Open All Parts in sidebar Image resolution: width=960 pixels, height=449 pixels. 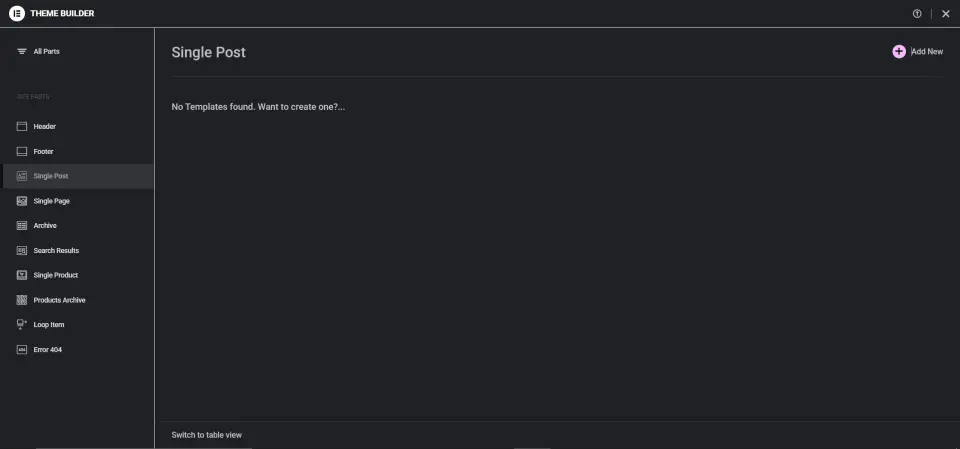46,51
